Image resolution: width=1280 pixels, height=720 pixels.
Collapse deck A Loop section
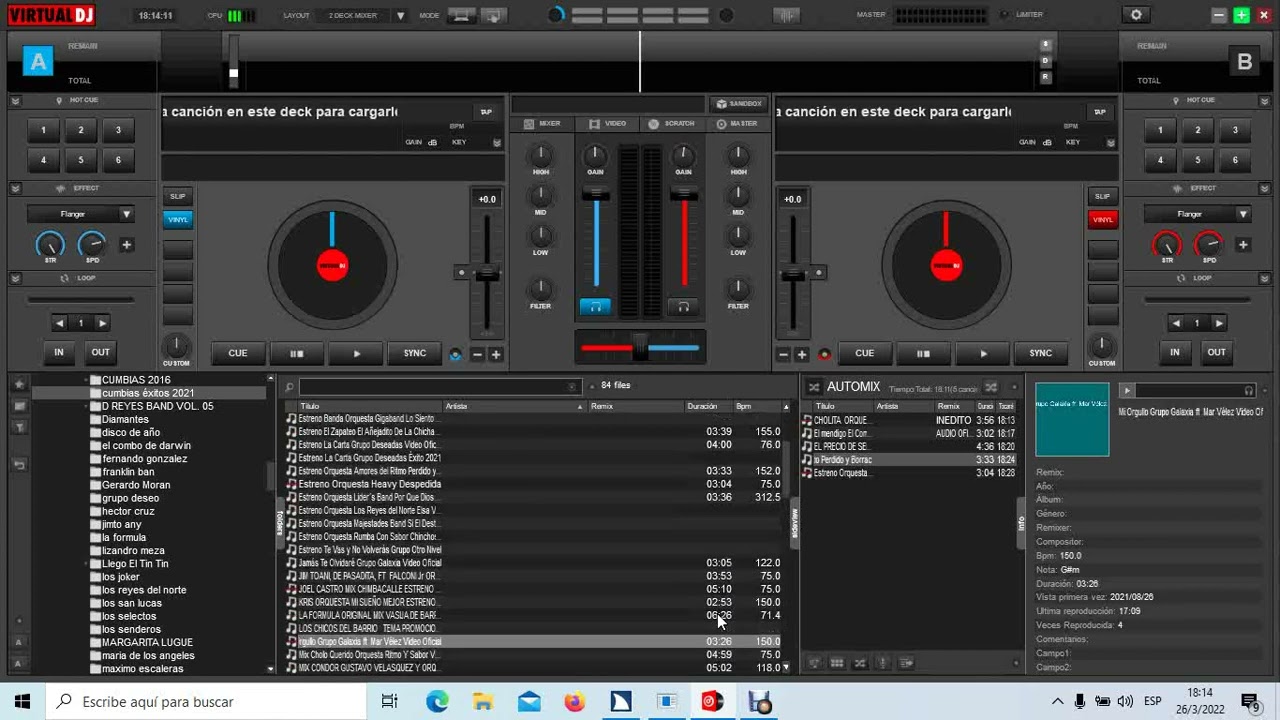coord(15,278)
